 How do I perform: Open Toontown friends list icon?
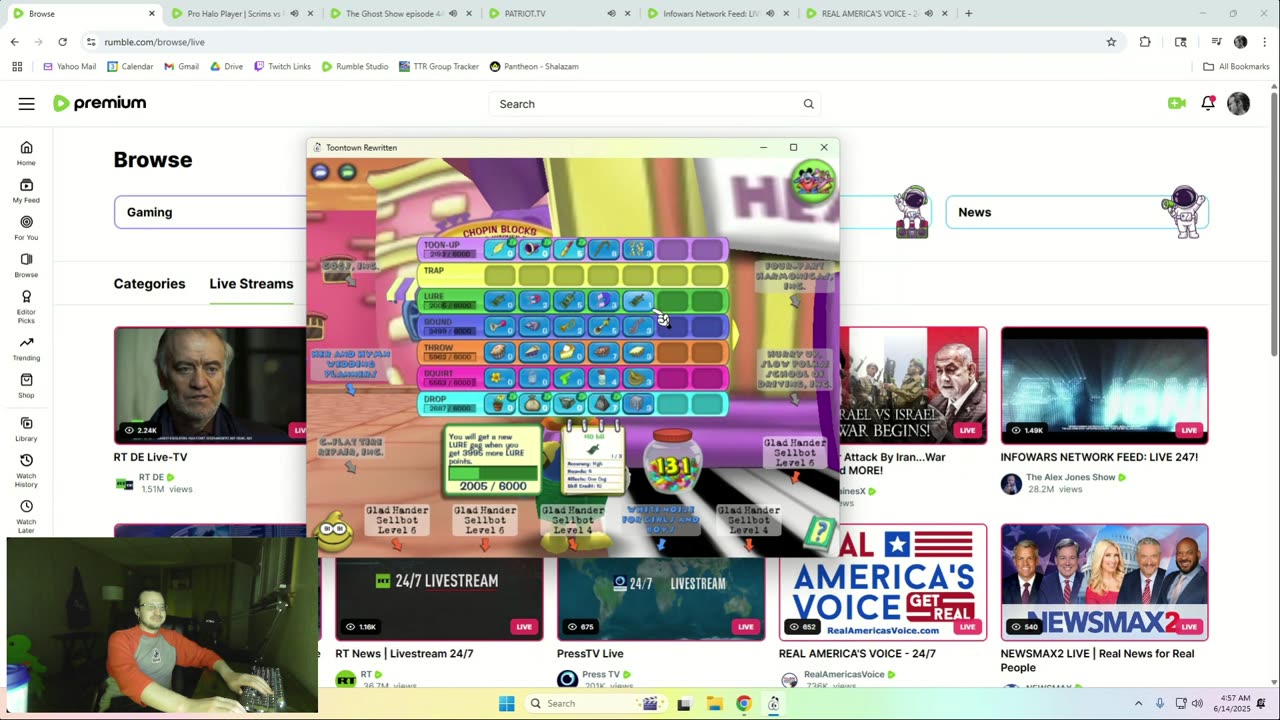pyautogui.click(x=813, y=181)
